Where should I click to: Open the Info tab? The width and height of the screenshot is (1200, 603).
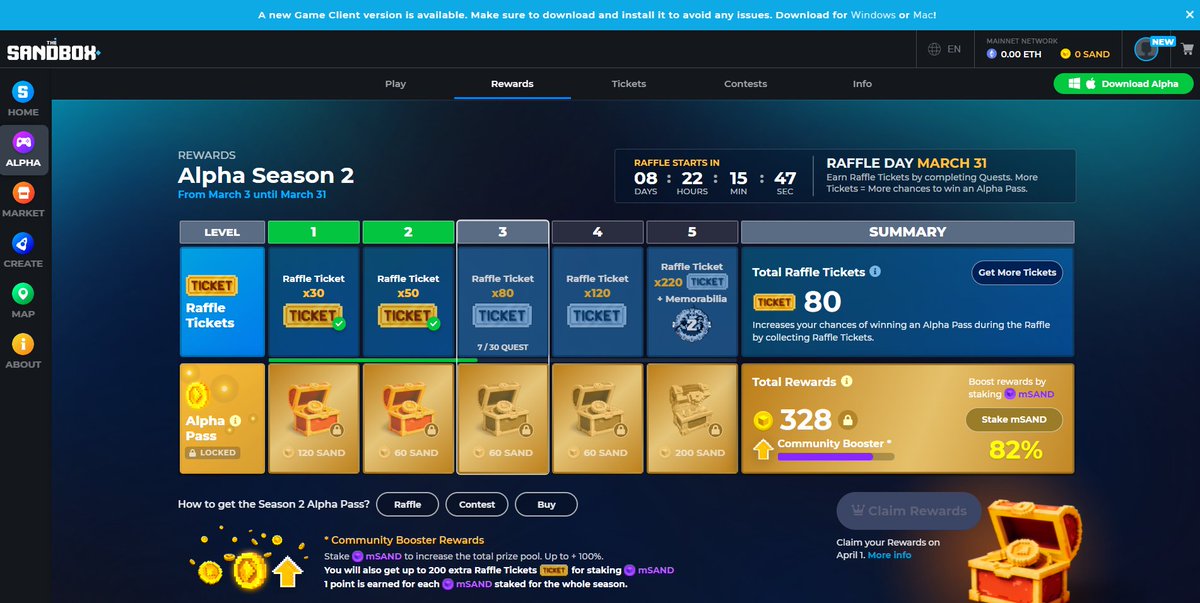862,84
